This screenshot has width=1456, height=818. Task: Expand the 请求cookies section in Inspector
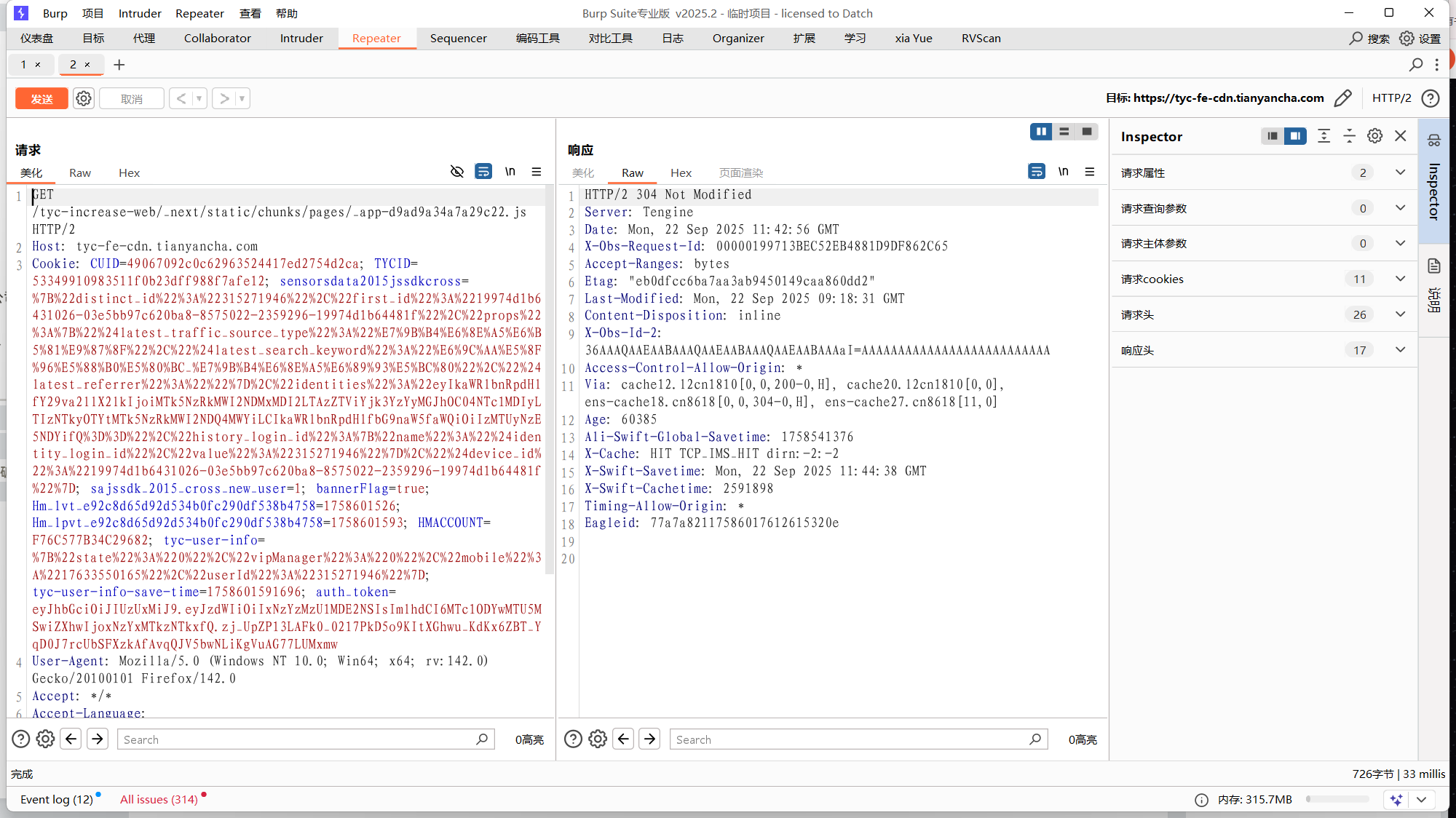coord(1400,279)
